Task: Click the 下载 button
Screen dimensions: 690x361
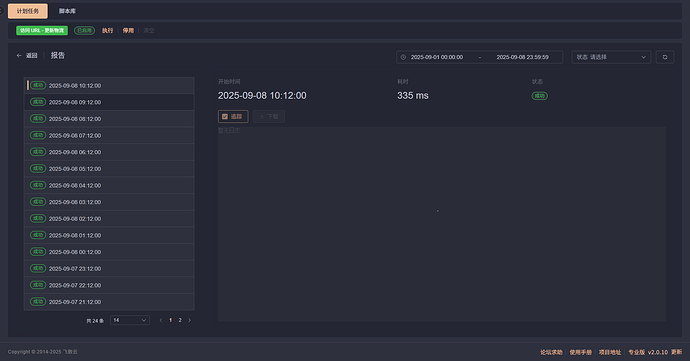Action: click(269, 116)
